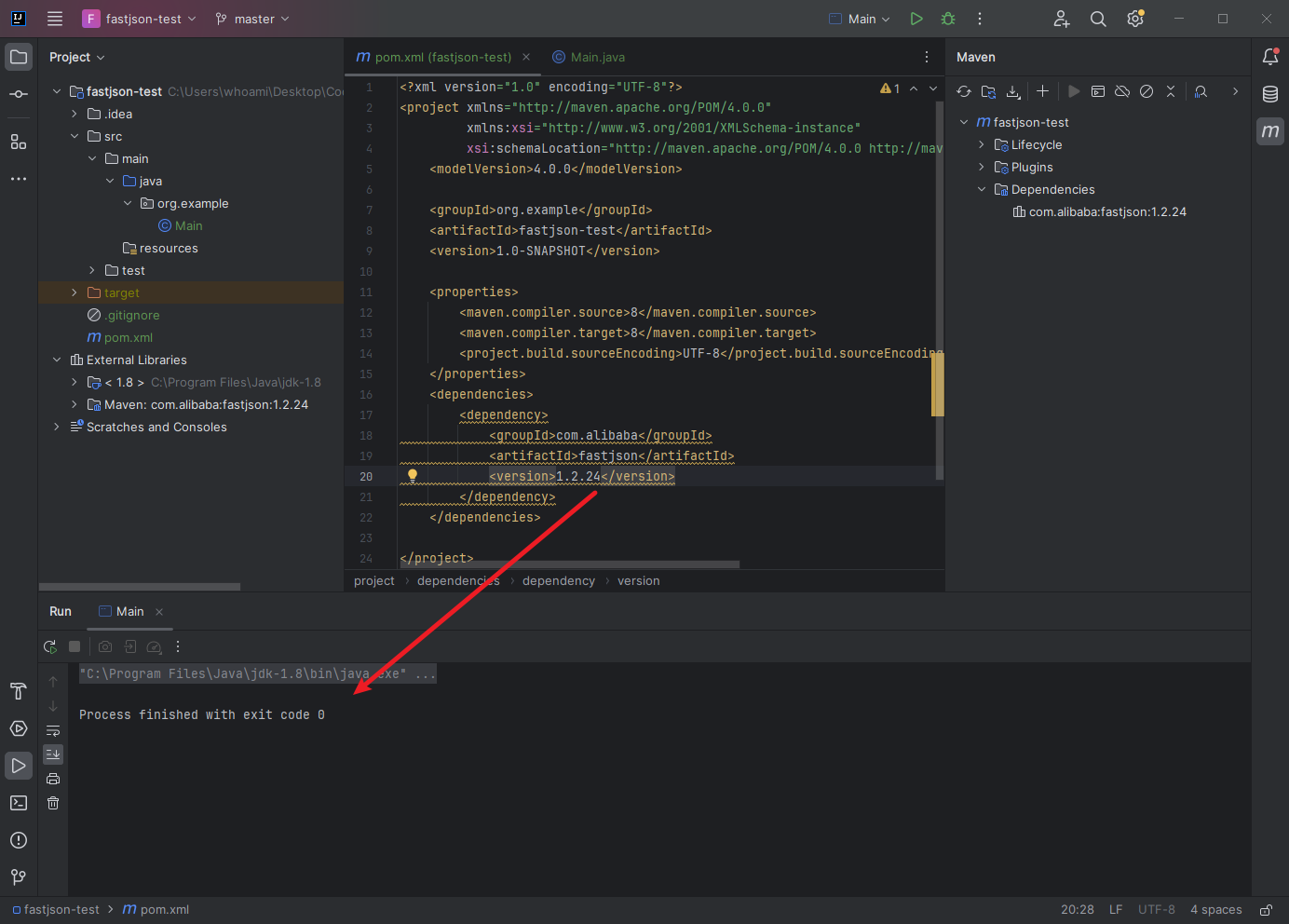Screen dimensions: 1289x924
Task: Open more options in Run toolbar
Action: [178, 646]
